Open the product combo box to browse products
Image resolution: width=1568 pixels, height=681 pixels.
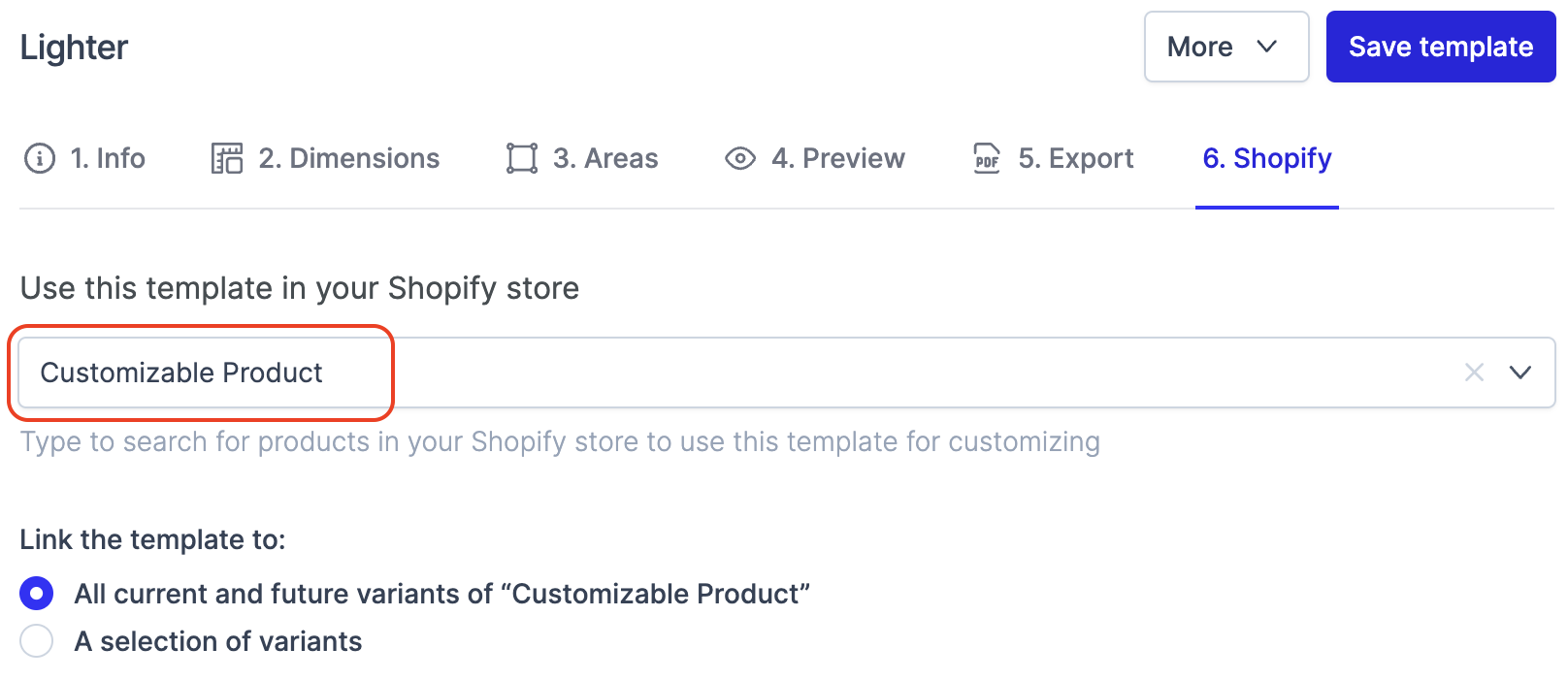pyautogui.click(x=776, y=373)
